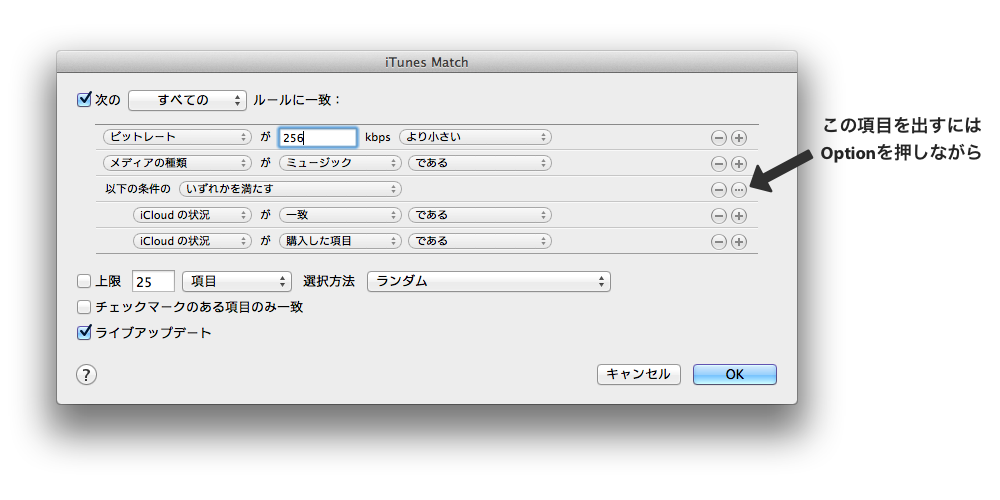The height and width of the screenshot is (500, 1000).
Task: Add a rule after the ビットレート row
Action: (x=739, y=138)
